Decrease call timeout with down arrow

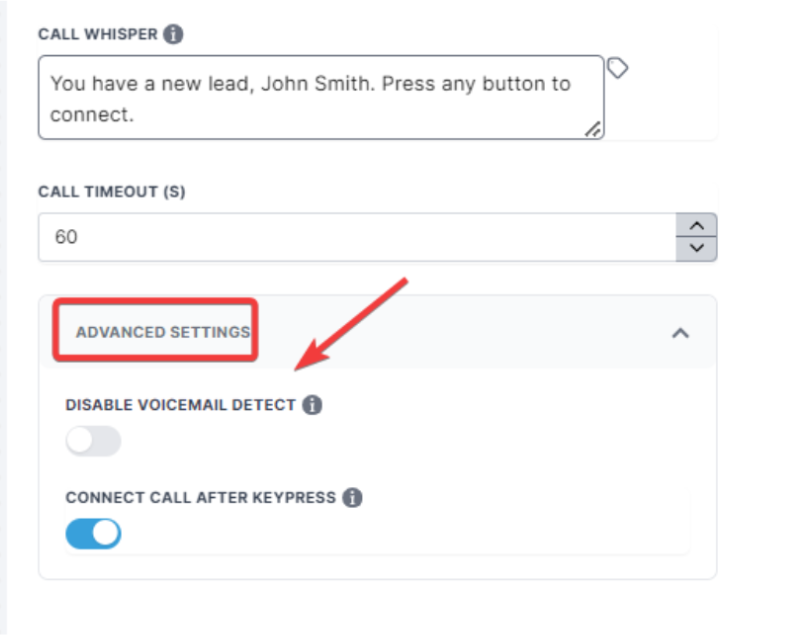coord(697,248)
